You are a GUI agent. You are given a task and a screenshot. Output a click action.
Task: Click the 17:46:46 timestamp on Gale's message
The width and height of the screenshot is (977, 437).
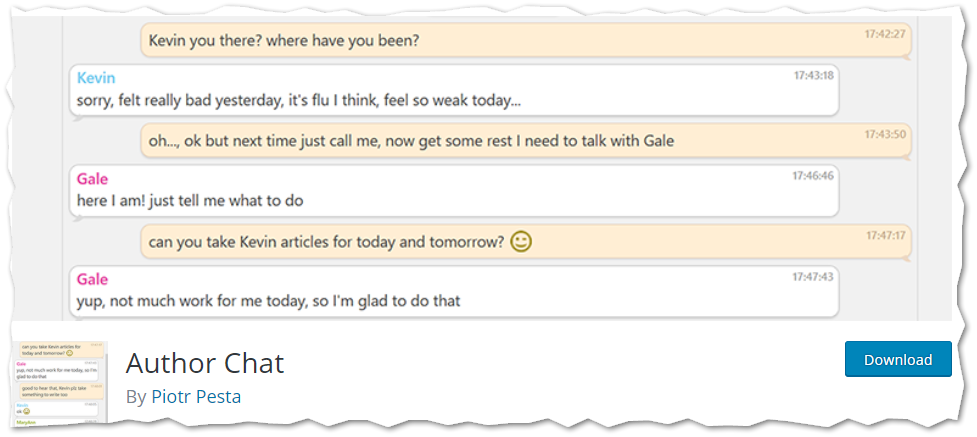point(813,176)
